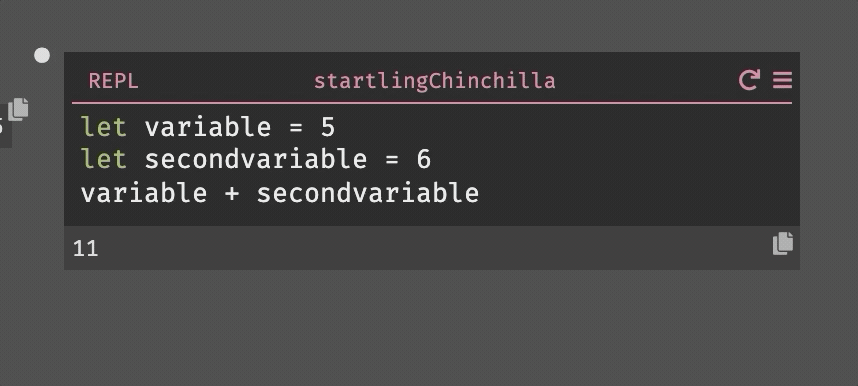Place cursor at end of 'let variable = 5'

coord(335,128)
